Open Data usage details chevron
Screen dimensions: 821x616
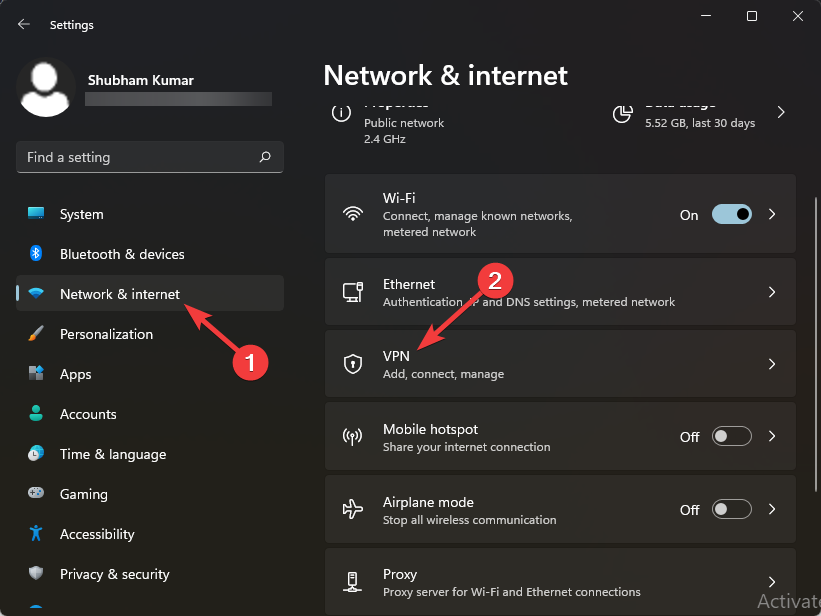[781, 113]
